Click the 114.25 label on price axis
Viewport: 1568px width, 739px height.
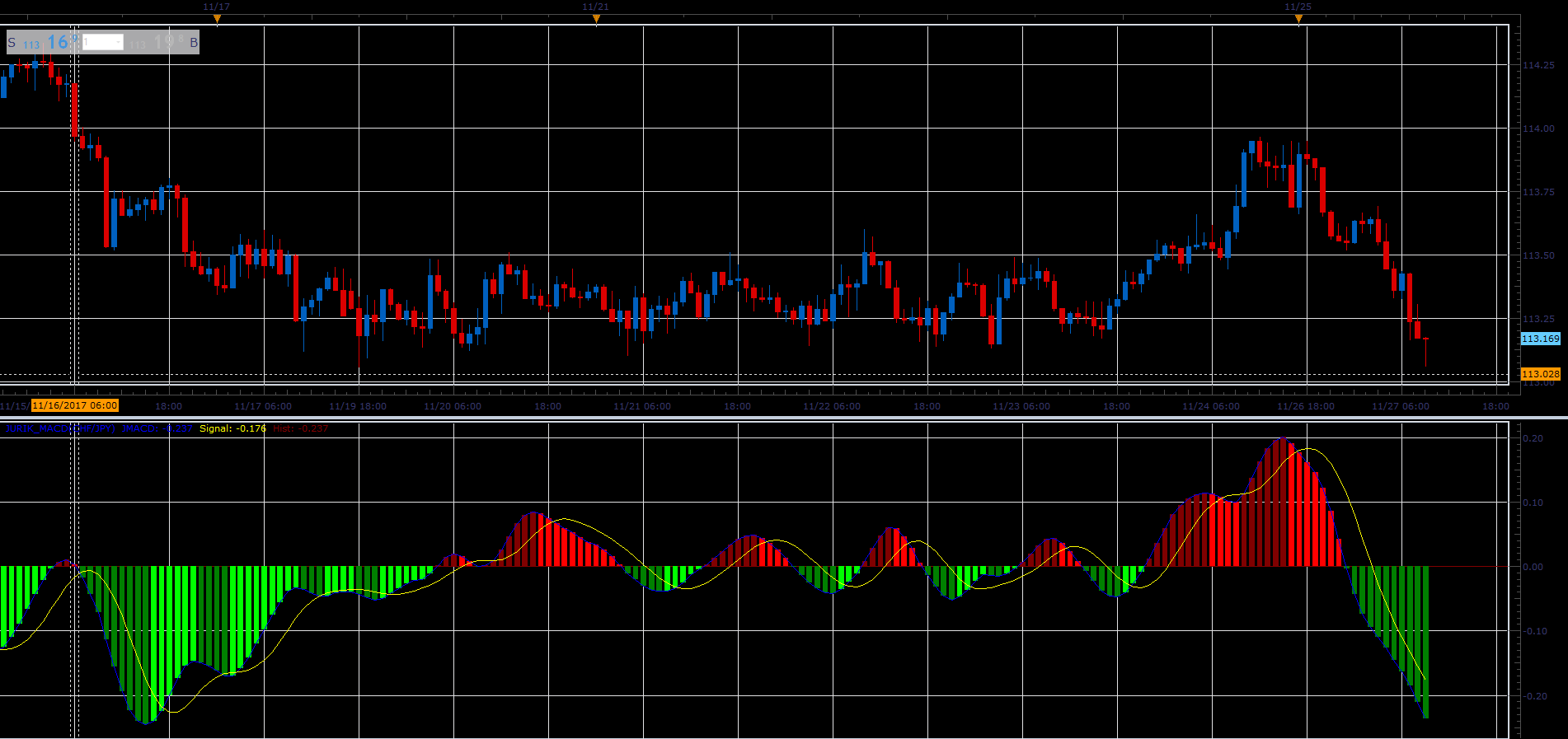pyautogui.click(x=1538, y=65)
